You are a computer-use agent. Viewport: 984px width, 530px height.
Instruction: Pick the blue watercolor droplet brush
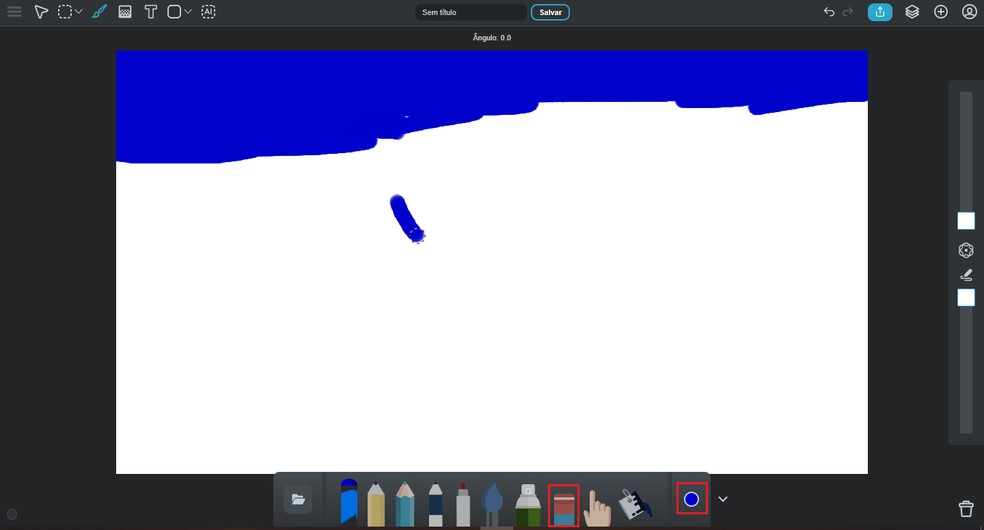click(x=494, y=504)
